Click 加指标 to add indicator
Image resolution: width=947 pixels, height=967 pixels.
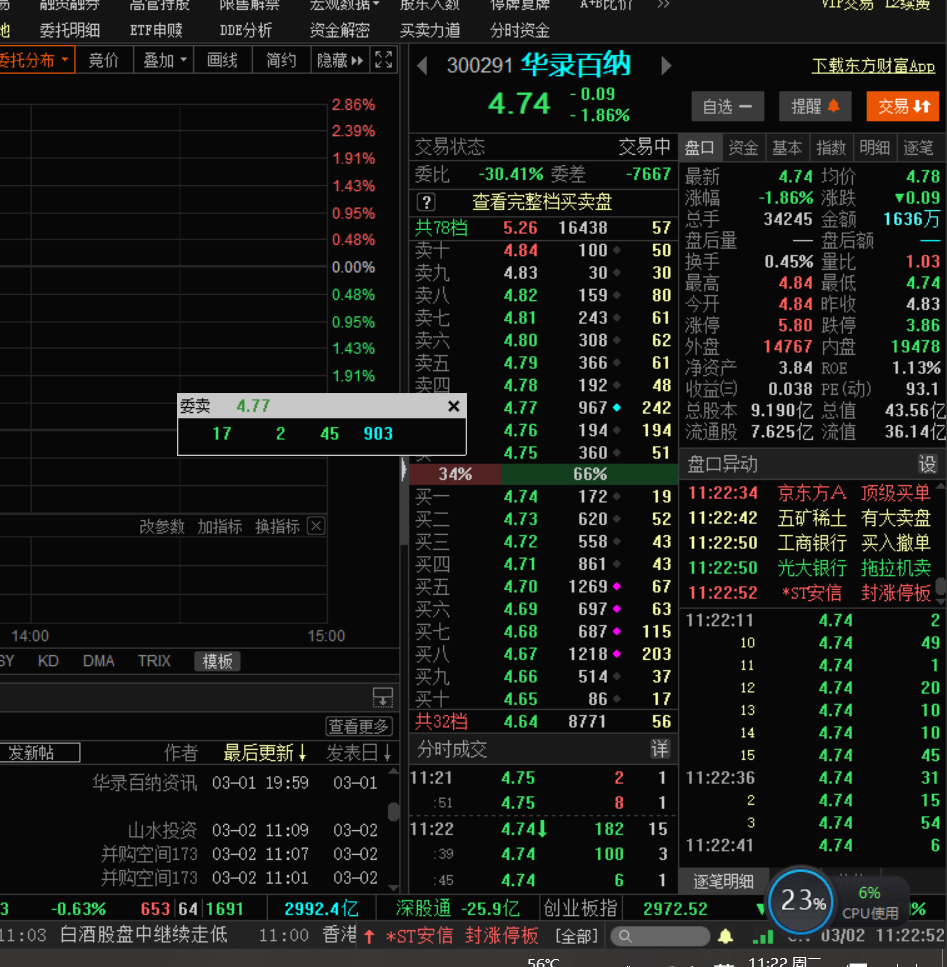(219, 526)
